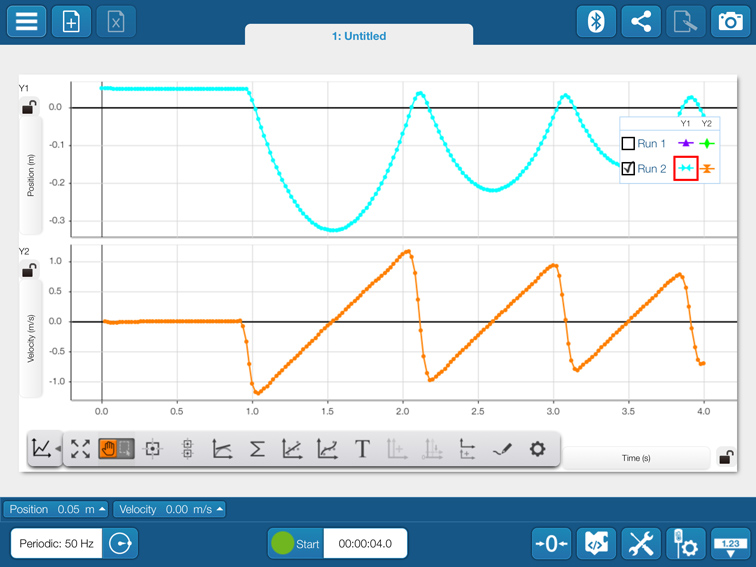
Task: Click the 00:00:04.0 timer display
Action: [x=365, y=543]
